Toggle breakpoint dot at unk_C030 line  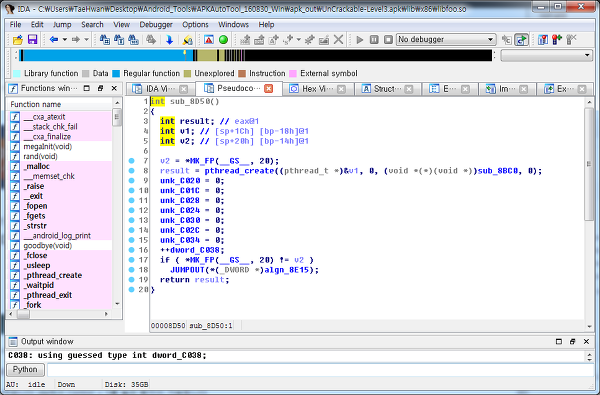tap(132, 220)
